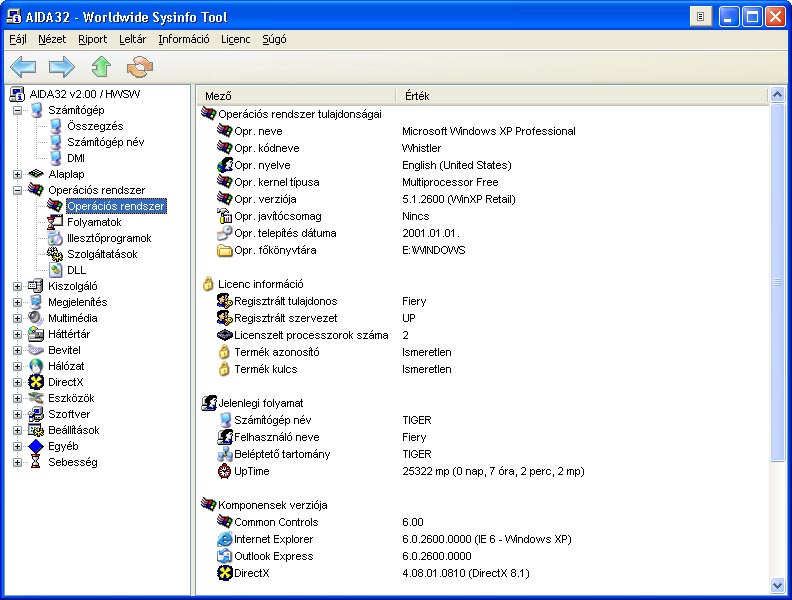Click the Illesztőprogramok tree icon
792x600 pixels.
[x=55, y=238]
